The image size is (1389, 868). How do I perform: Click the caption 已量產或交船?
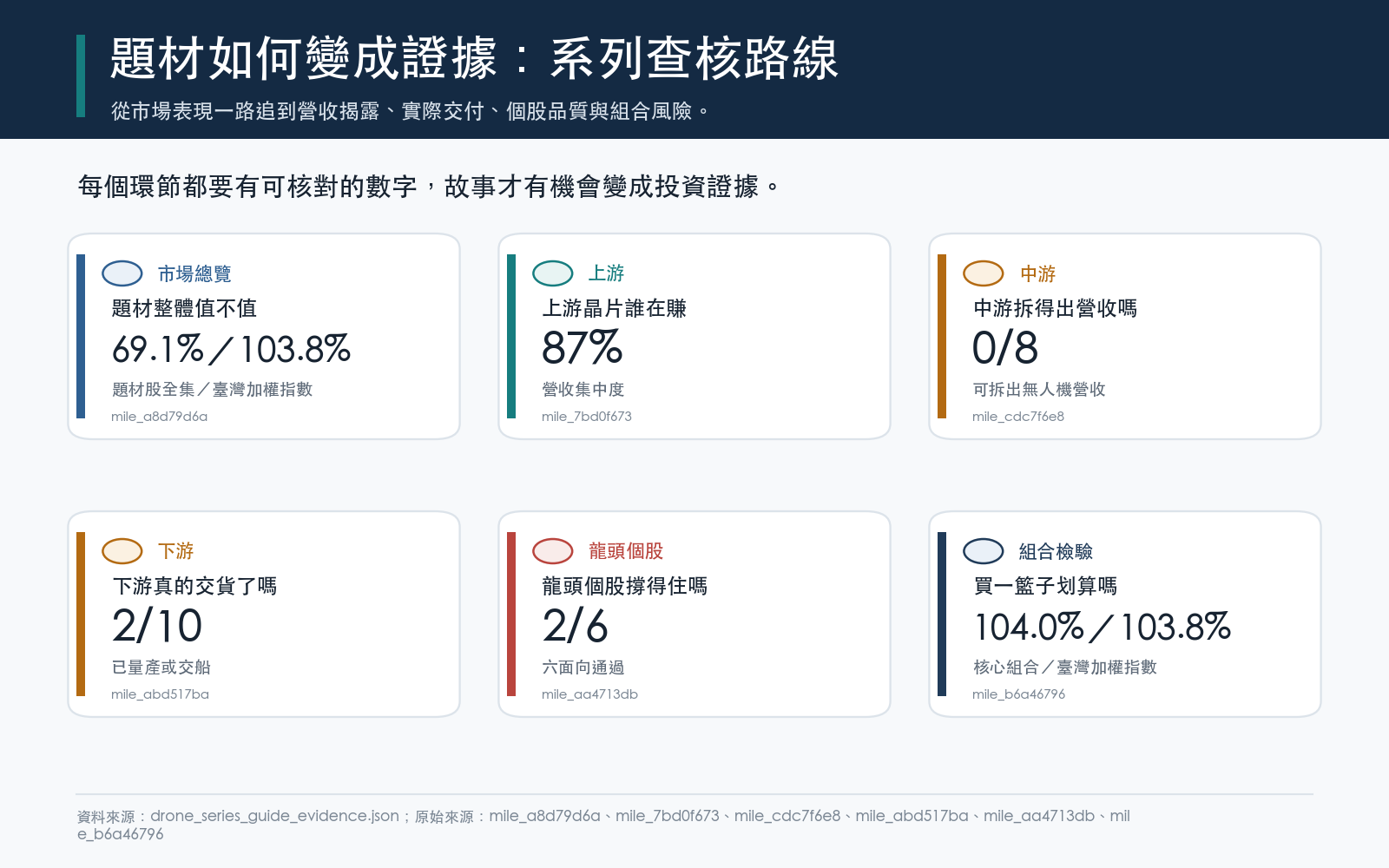[x=161, y=667]
